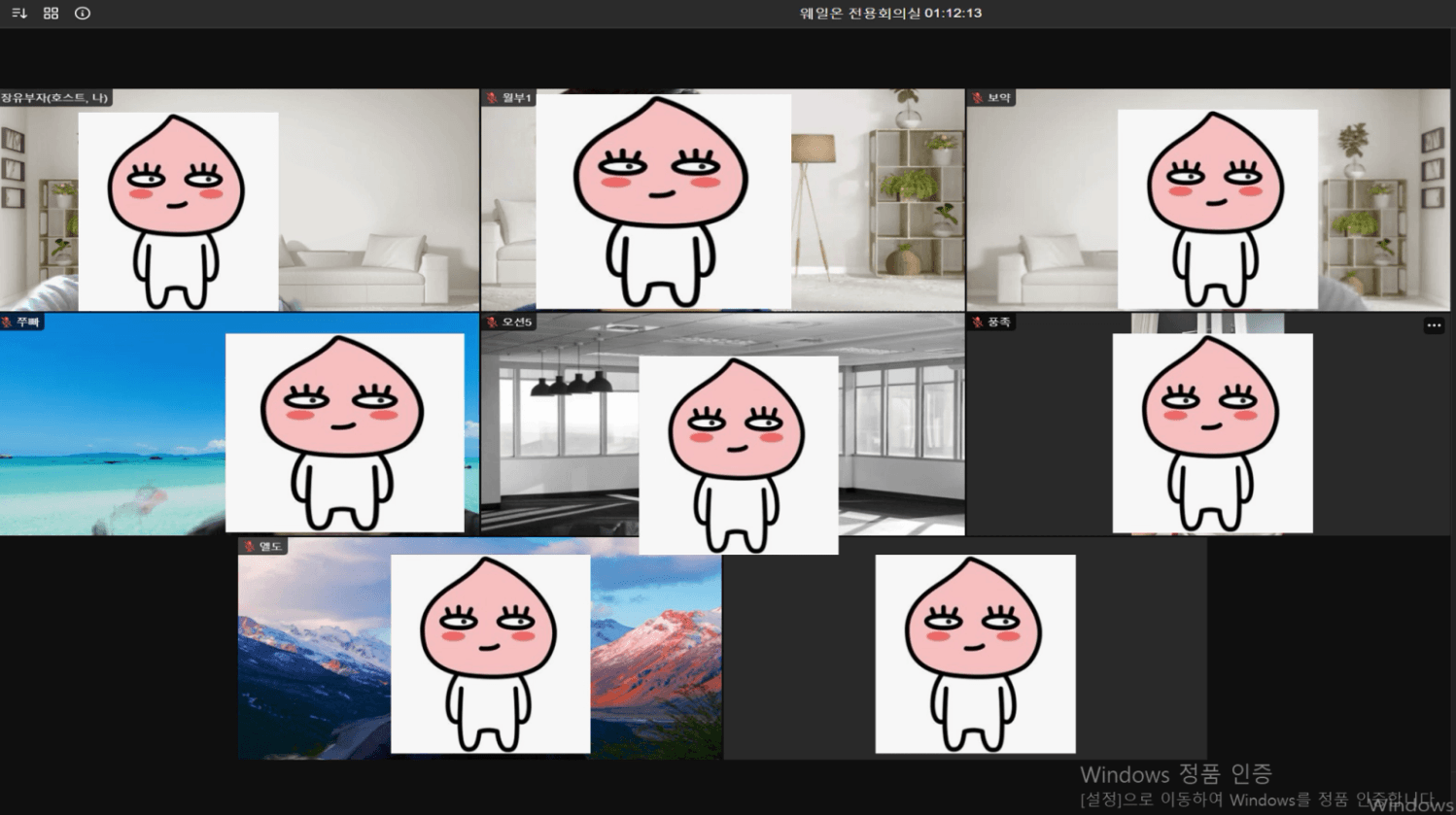Select 쭈빠 video tile with beach background
Screen dimensions: 1456x815
click(x=239, y=424)
